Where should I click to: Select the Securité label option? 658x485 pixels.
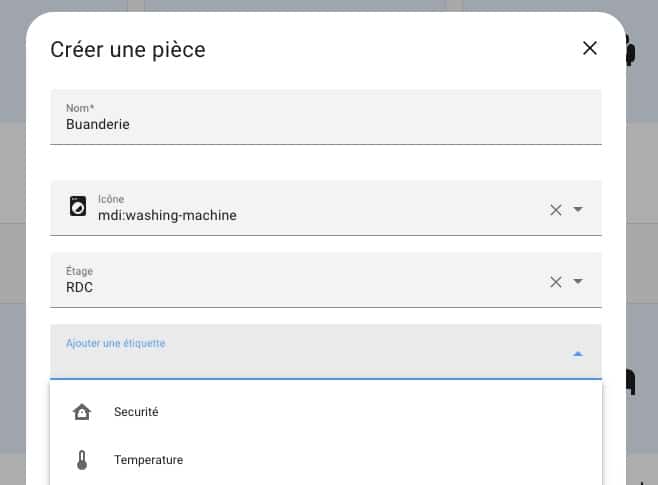326,412
